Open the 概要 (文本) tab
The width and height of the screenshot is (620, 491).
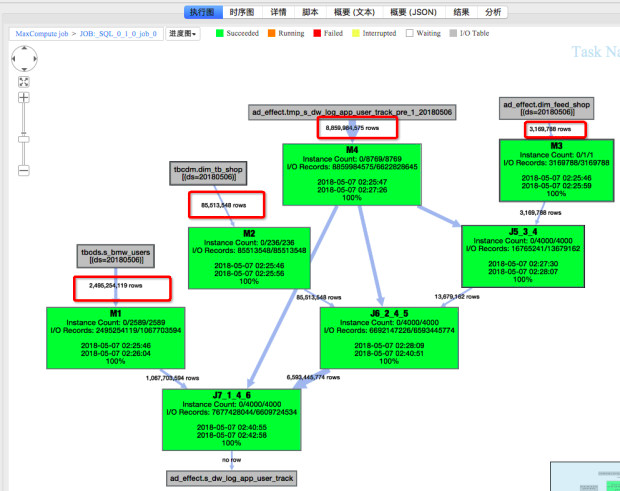click(354, 12)
